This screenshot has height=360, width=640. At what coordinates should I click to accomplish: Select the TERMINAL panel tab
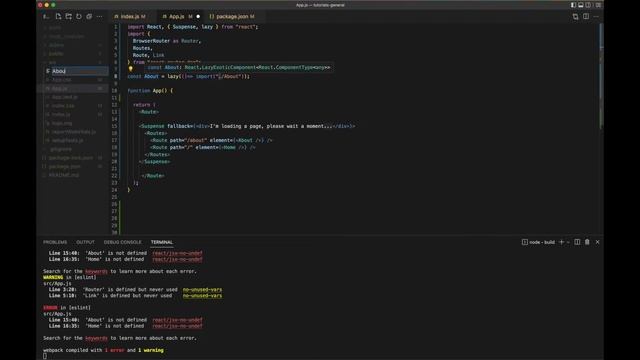(x=162, y=242)
